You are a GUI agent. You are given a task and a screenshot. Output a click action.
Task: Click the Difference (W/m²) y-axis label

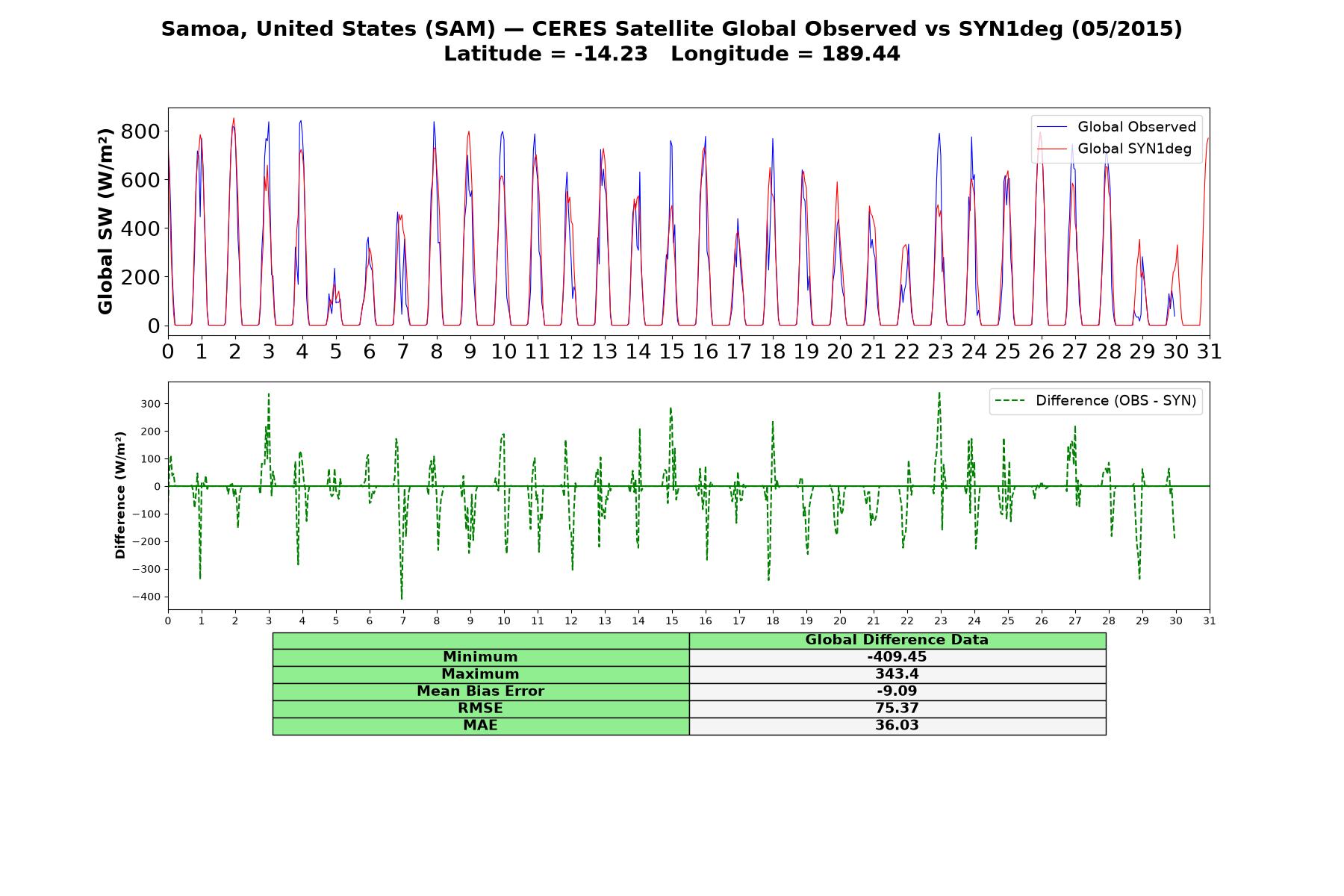coord(120,495)
